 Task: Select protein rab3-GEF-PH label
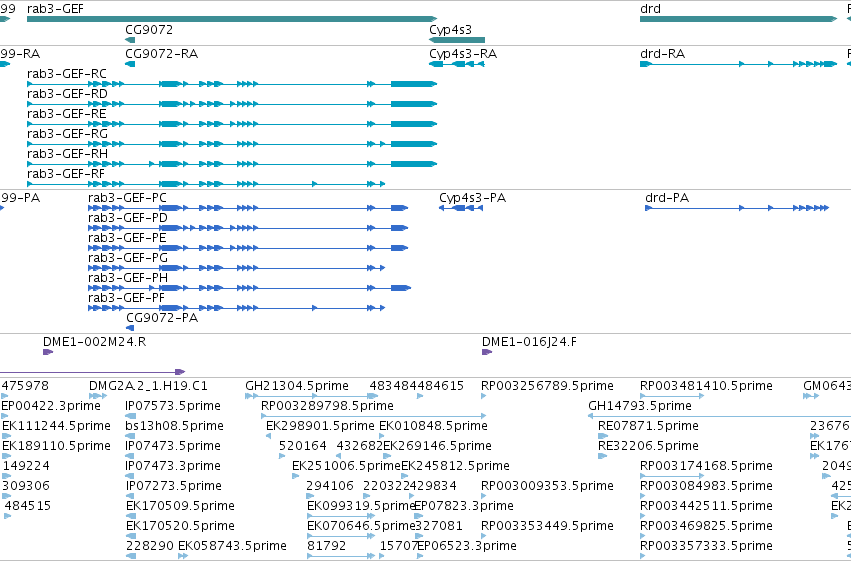(x=128, y=278)
